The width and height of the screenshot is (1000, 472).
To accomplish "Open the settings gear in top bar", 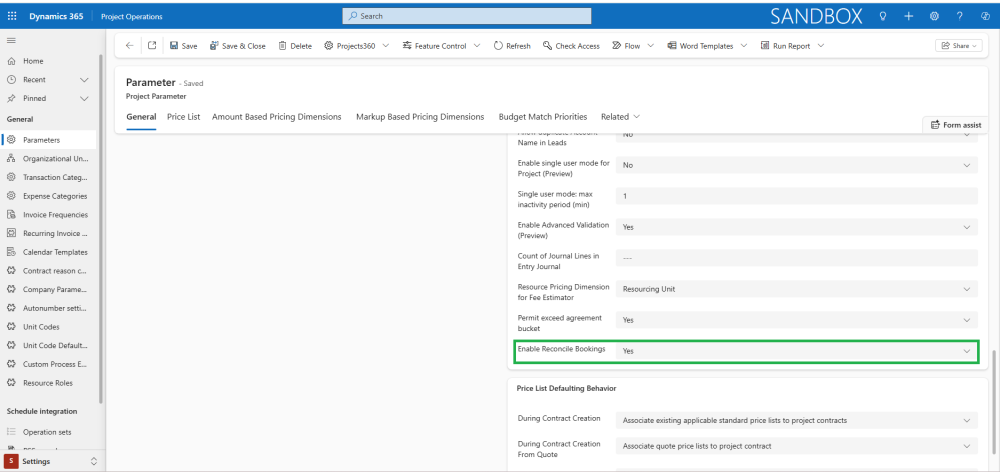I will [934, 16].
